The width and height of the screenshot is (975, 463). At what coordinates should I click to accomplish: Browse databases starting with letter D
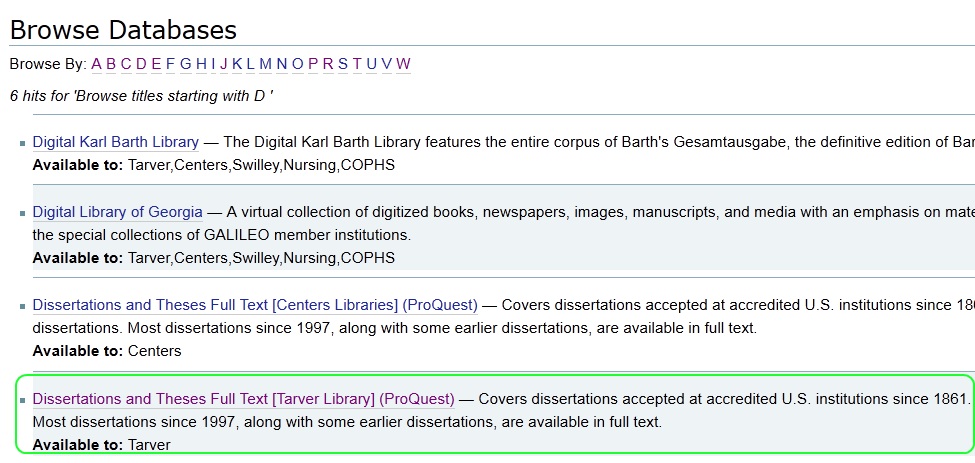(x=141, y=63)
